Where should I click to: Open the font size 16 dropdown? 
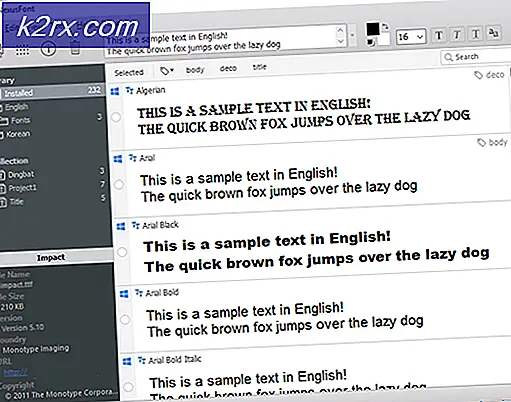411,37
